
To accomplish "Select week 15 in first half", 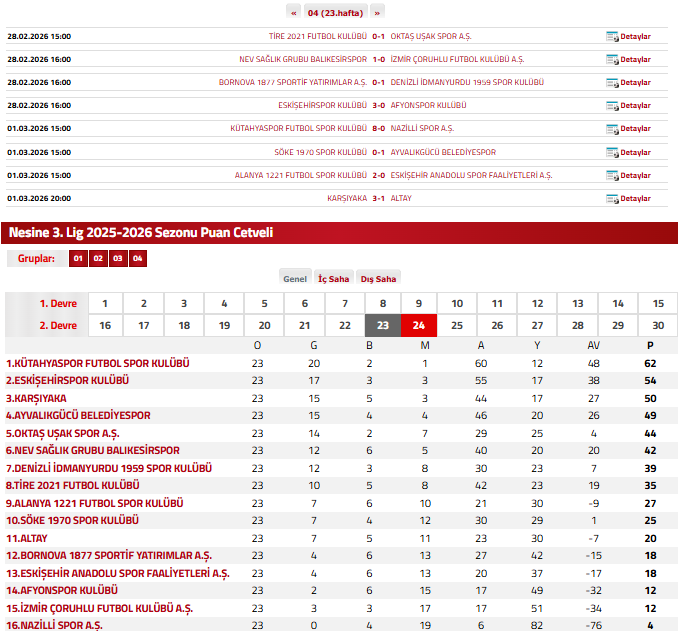I will point(658,304).
